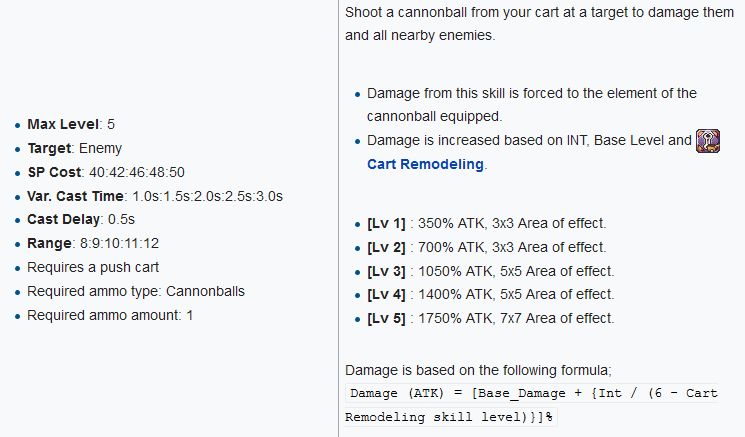Screen dimensions: 745x437
Task: Click the Lv 3 1050% ATK entry
Action: (x=491, y=271)
